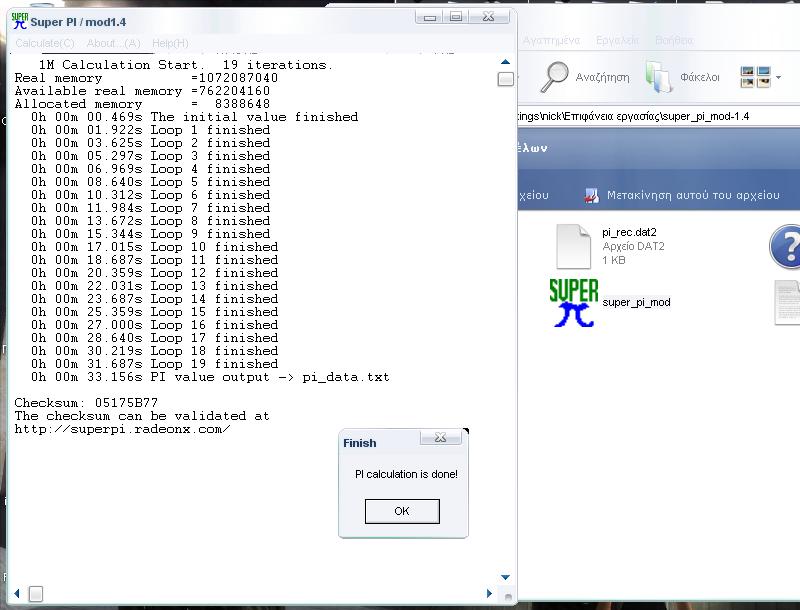Viewport: 800px width, 610px height.
Task: Click the "Loop 17 finished" line
Action: click(154, 338)
